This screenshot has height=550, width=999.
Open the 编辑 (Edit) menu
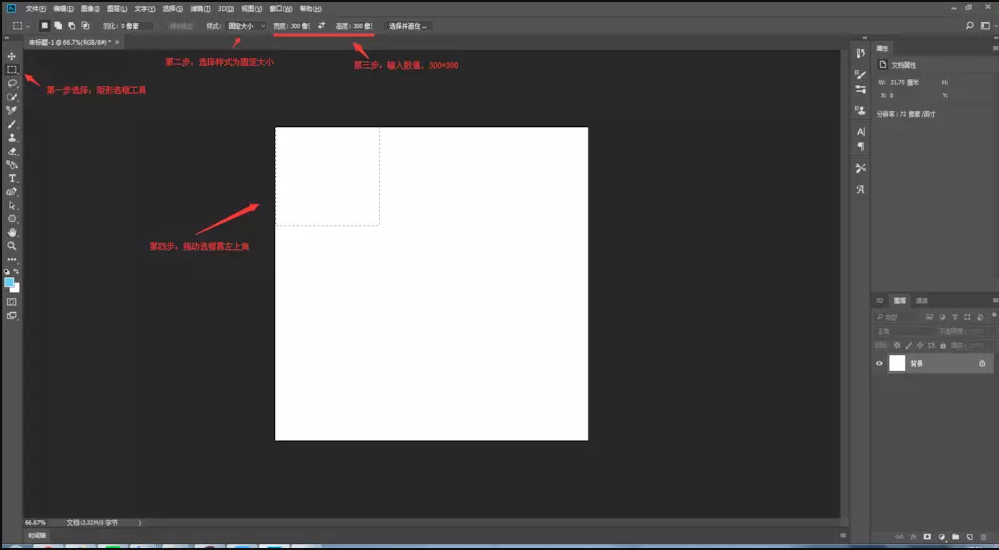click(x=63, y=9)
